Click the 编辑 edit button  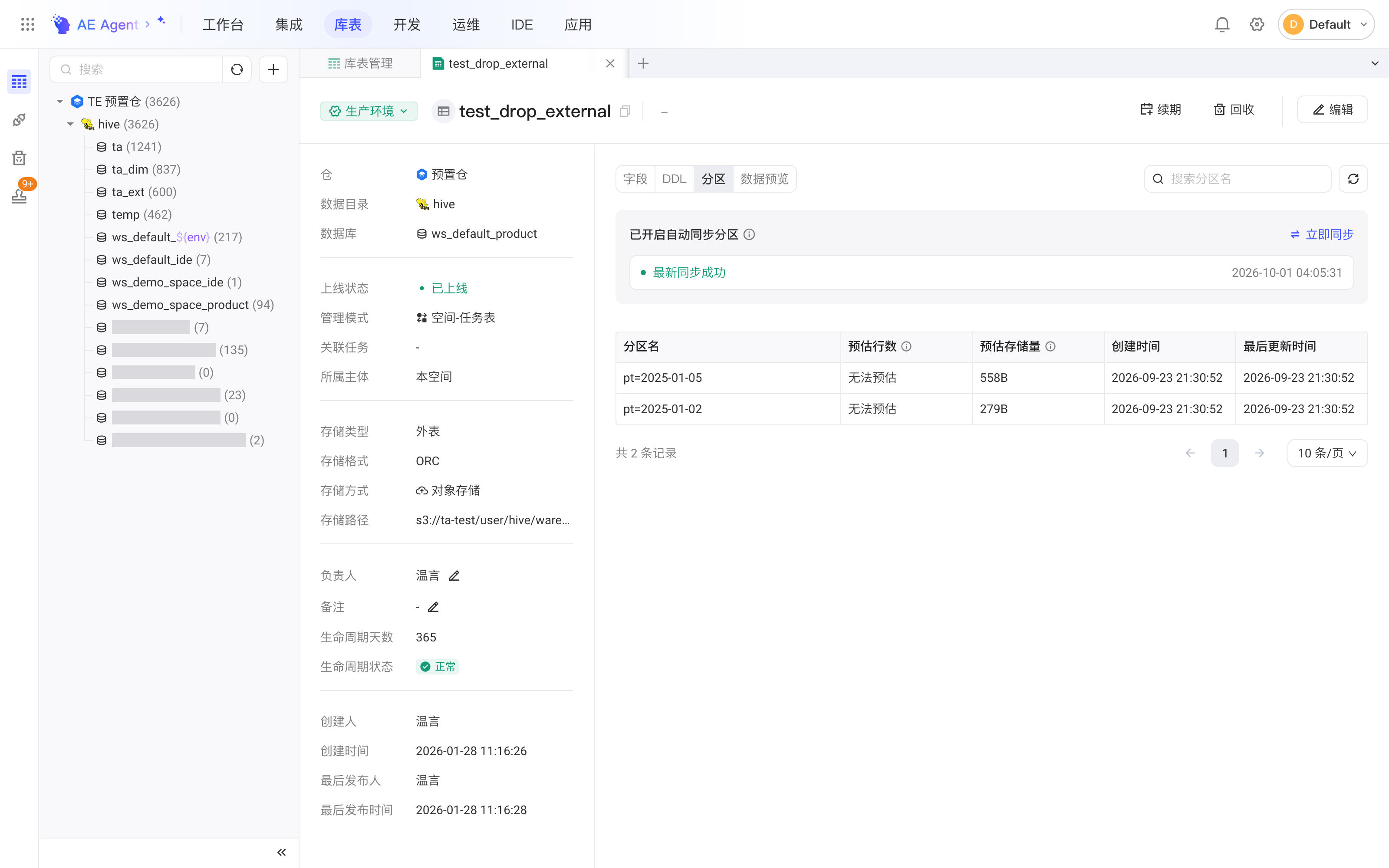coord(1332,110)
